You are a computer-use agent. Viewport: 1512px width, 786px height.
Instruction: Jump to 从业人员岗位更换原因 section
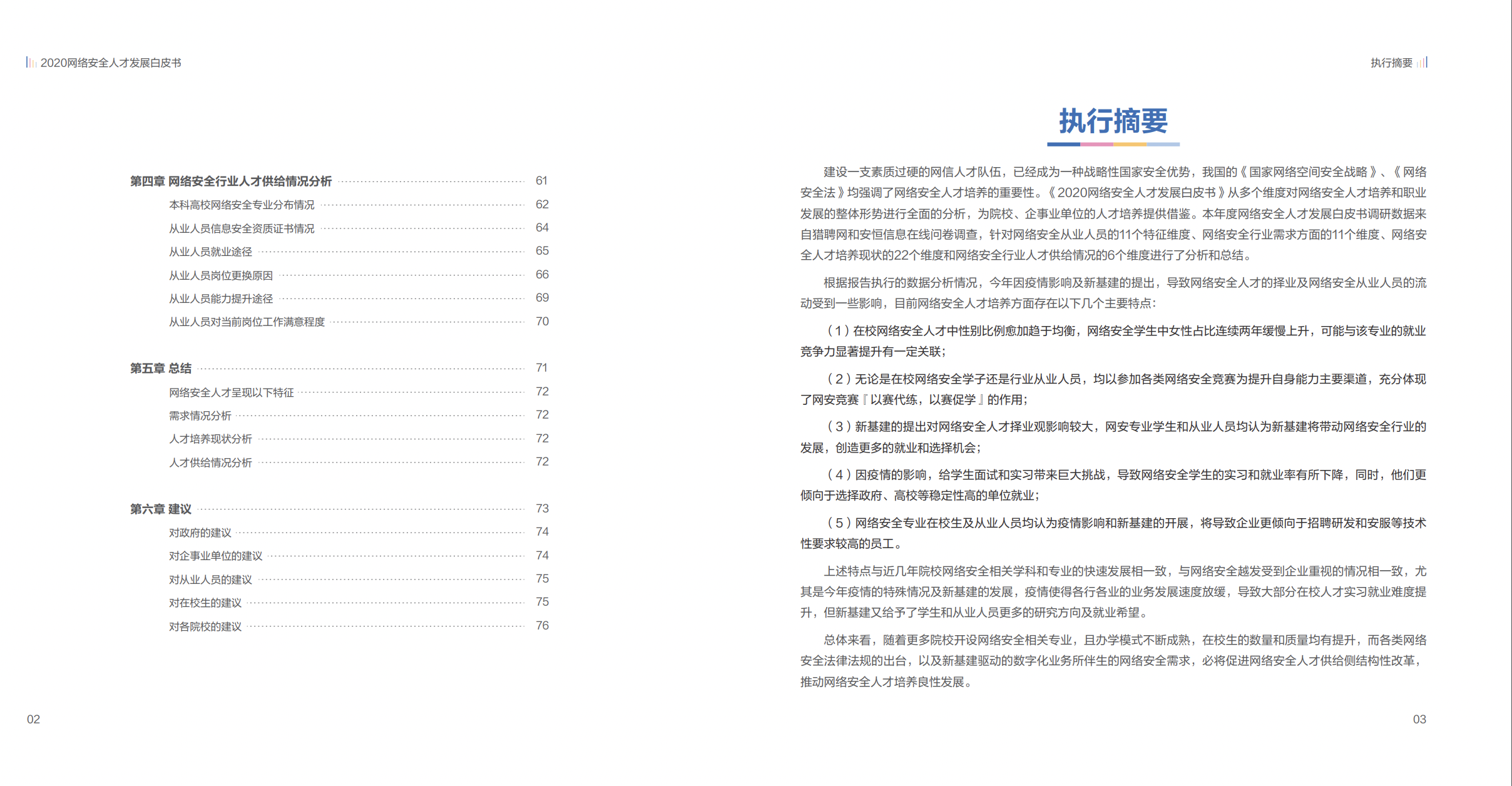219,274
